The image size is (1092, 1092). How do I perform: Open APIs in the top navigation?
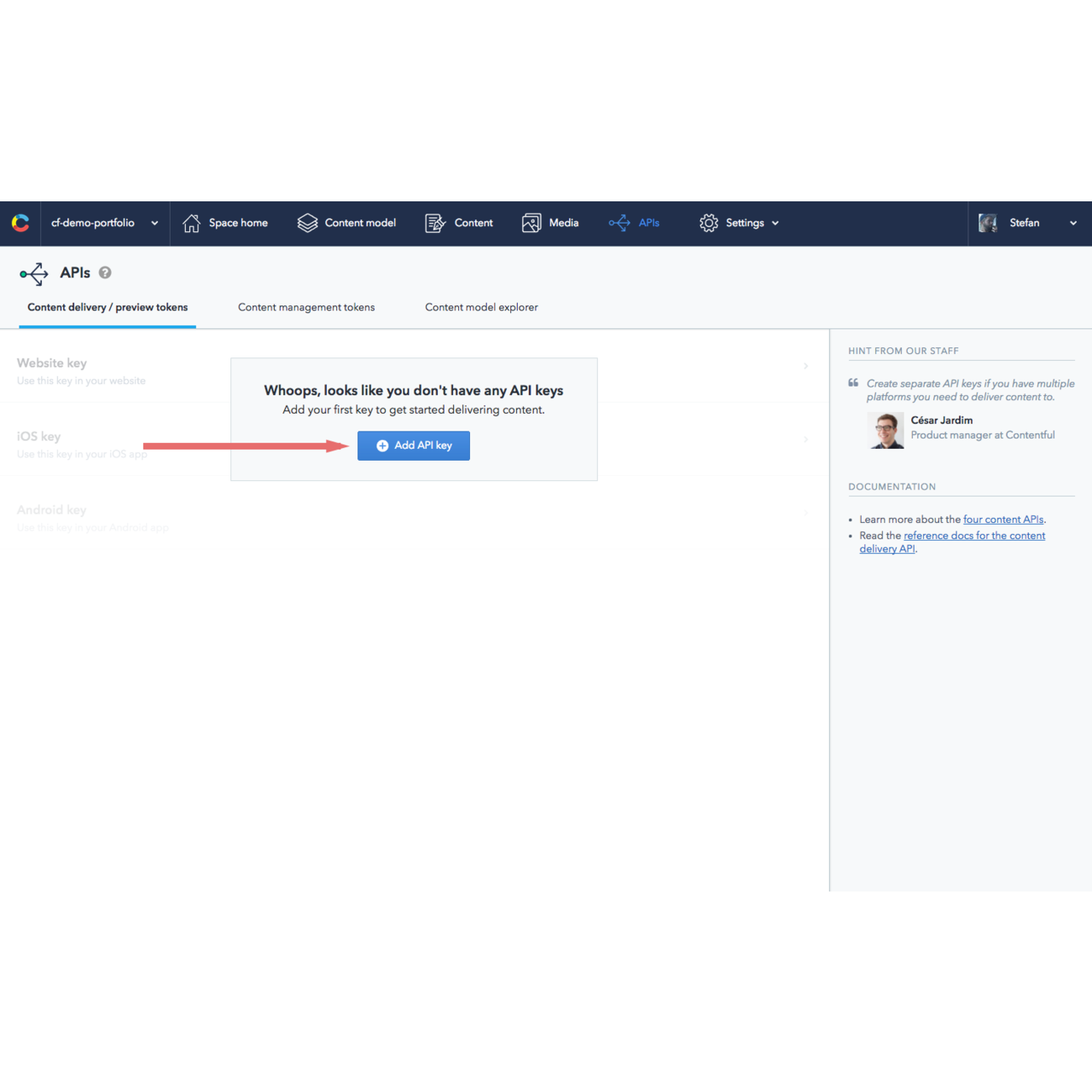(634, 224)
